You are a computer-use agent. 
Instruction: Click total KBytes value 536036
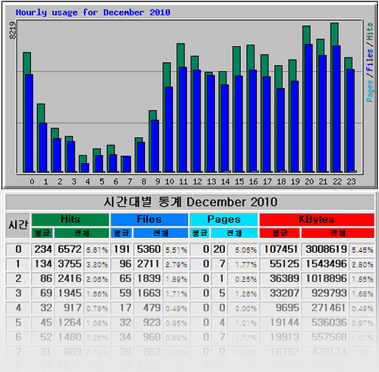[328, 322]
